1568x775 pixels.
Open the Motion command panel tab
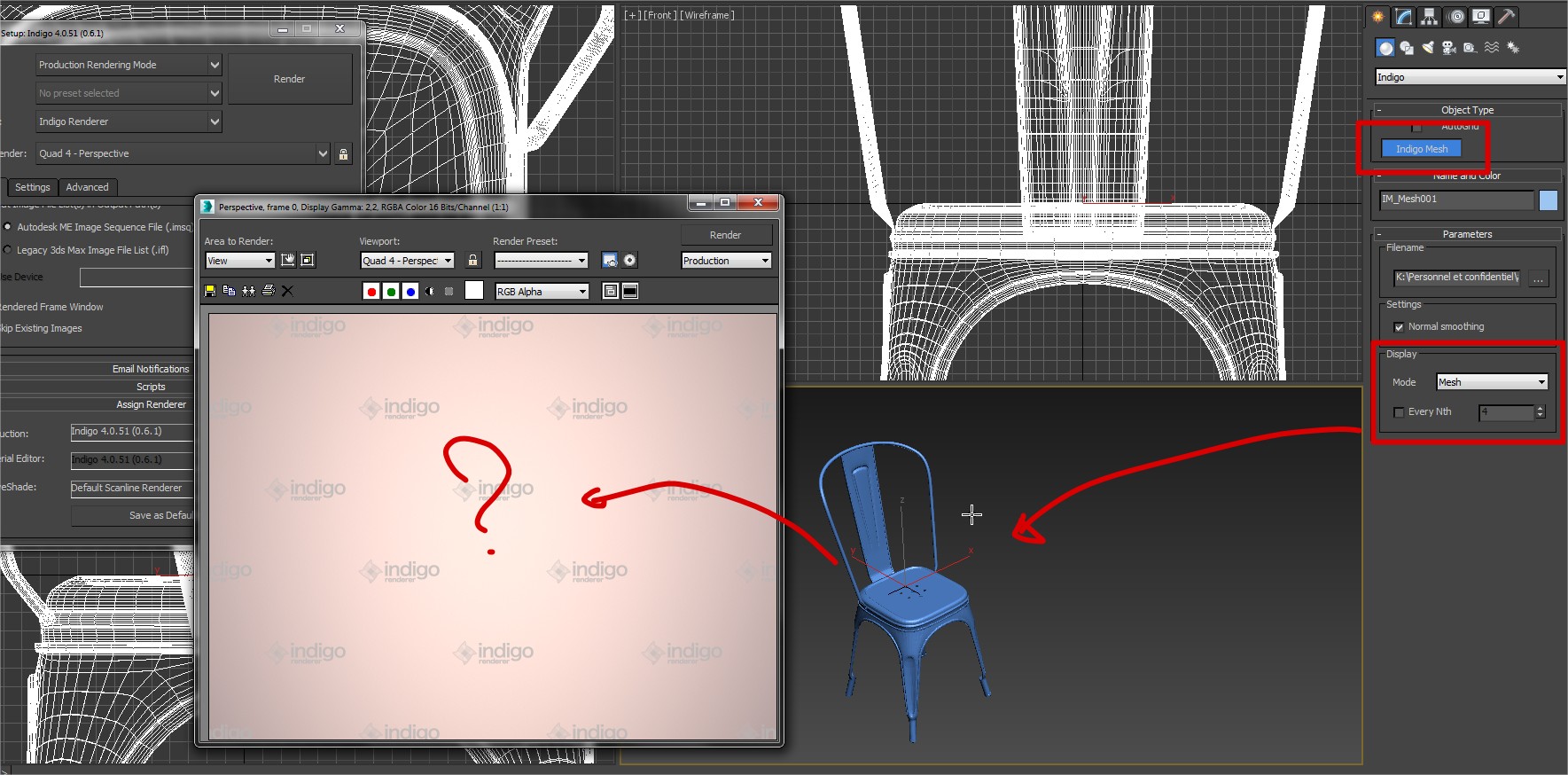1455,17
